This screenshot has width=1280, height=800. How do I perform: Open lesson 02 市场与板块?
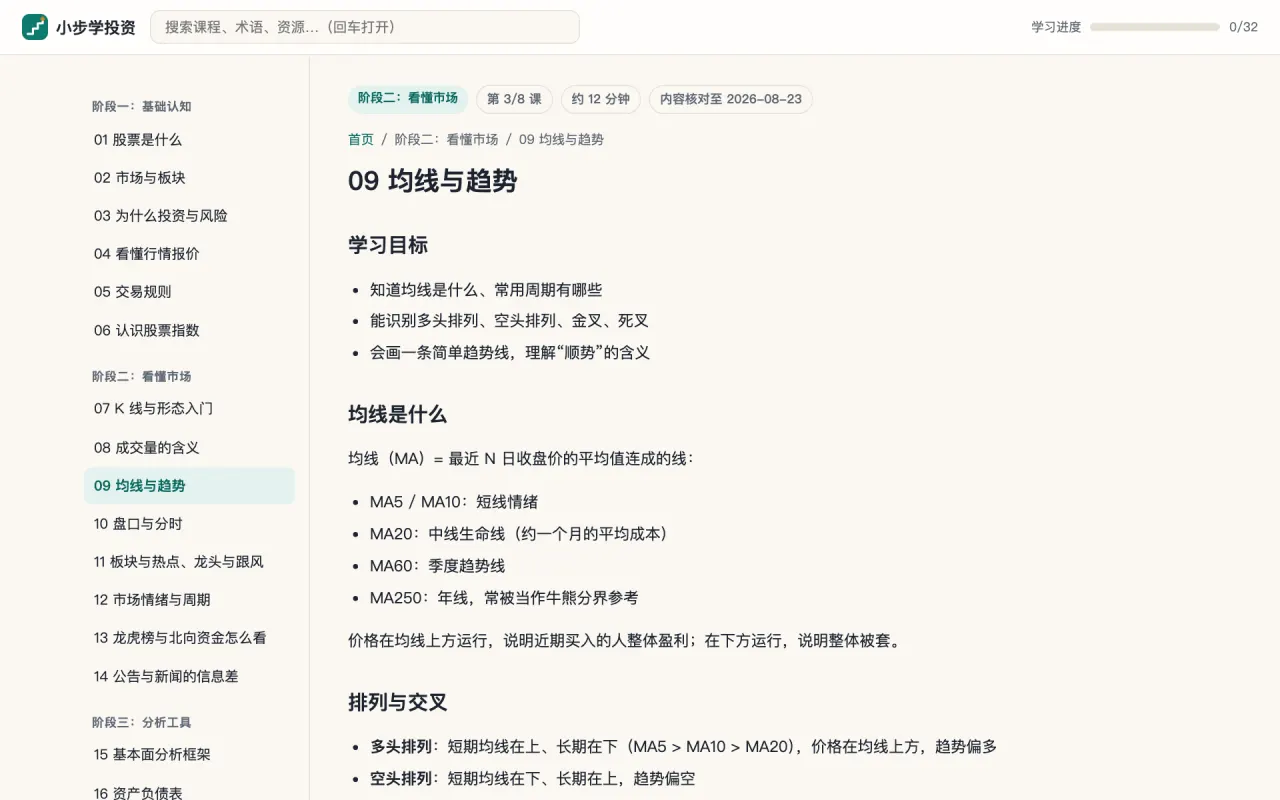pyautogui.click(x=189, y=178)
